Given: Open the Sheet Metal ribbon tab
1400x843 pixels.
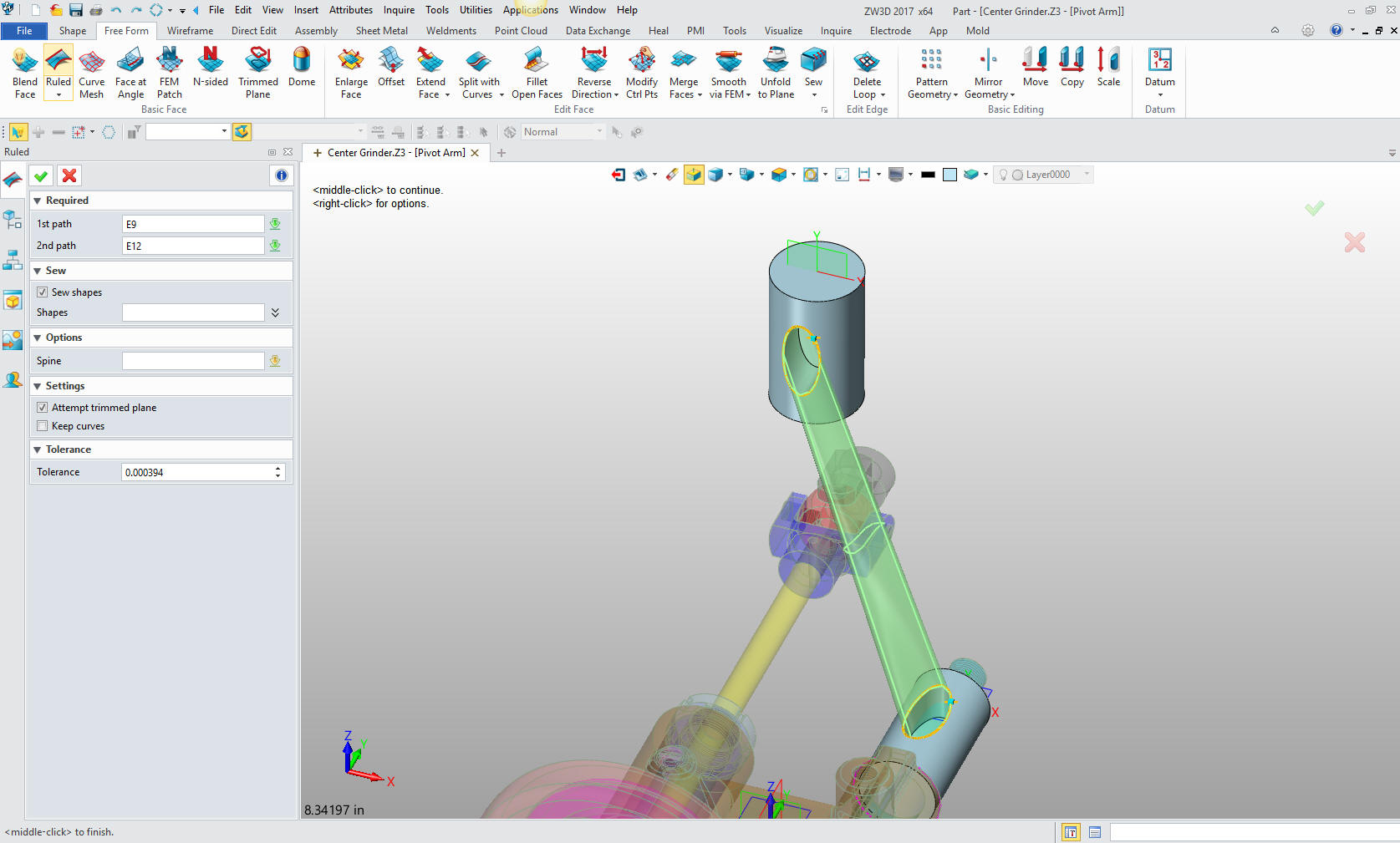Looking at the screenshot, I should point(382,31).
